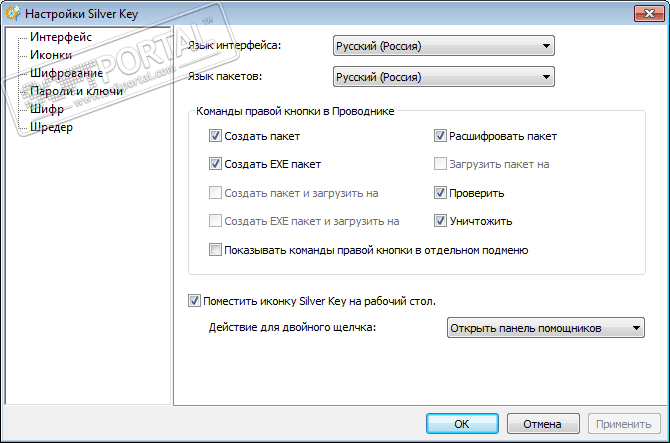This screenshot has height=443, width=670.
Task: Enable showing commands in separate submenu
Action: tap(216, 250)
